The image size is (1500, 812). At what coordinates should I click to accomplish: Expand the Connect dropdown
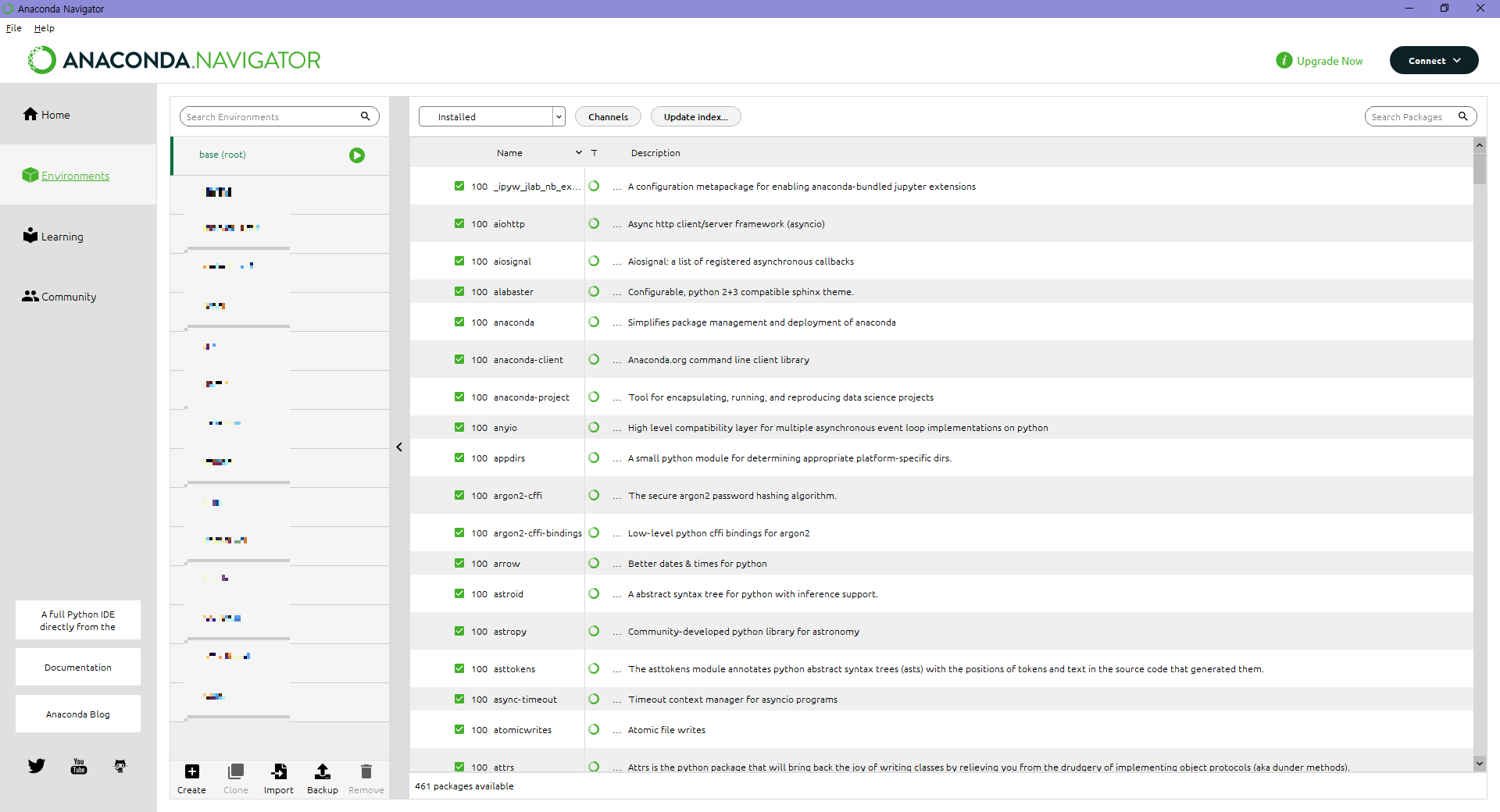[1434, 60]
